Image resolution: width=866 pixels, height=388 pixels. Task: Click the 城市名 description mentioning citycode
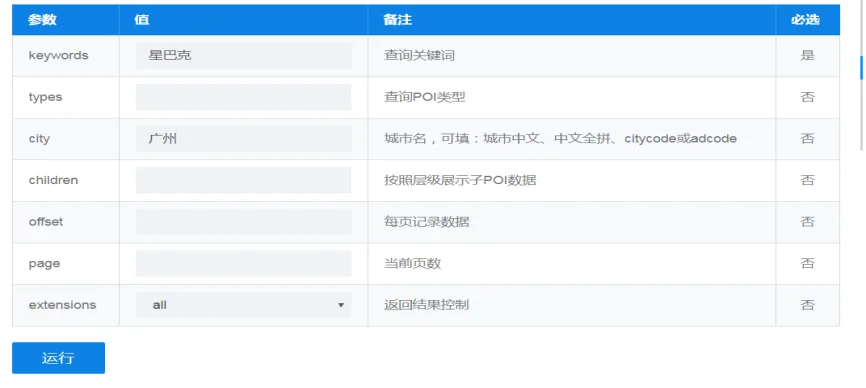pyautogui.click(x=561, y=139)
